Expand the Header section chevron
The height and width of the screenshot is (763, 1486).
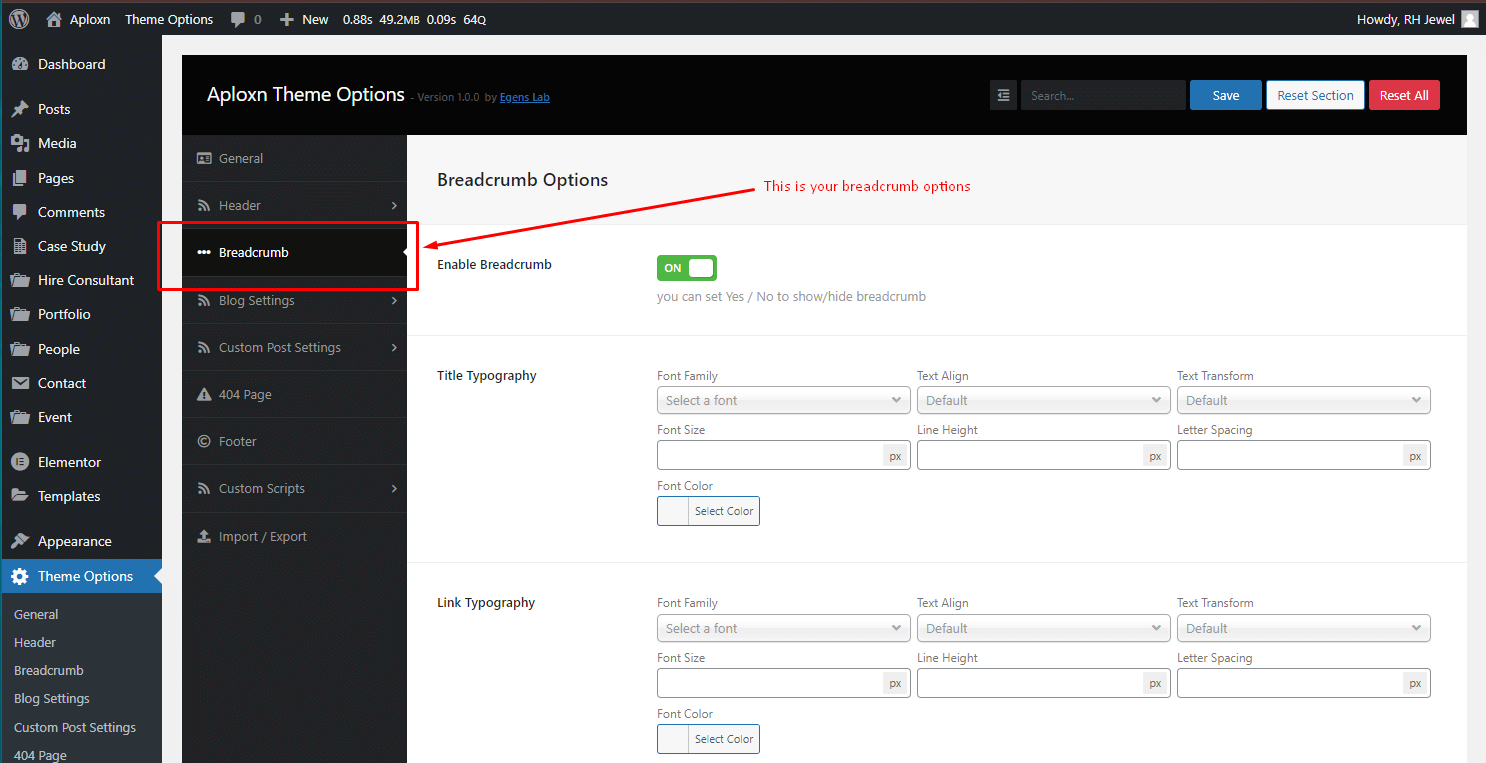(394, 205)
